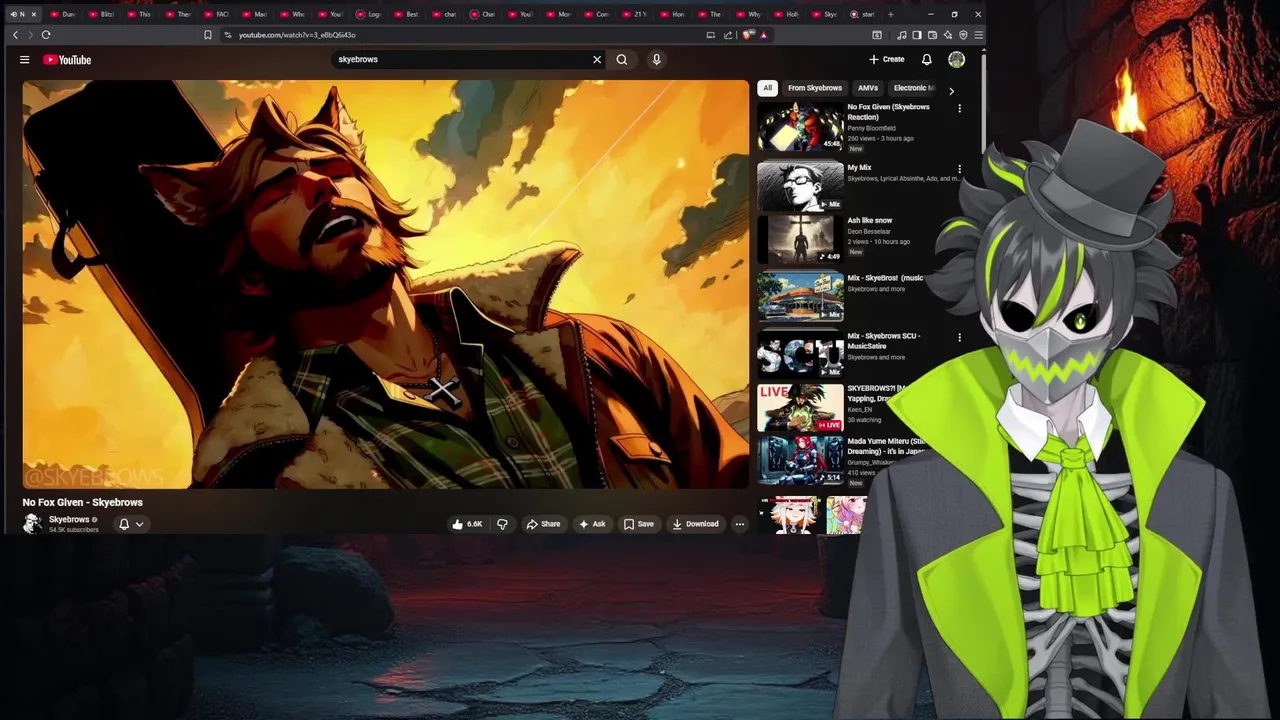
Task: Open subscription notification bell dropdown
Action: (132, 524)
